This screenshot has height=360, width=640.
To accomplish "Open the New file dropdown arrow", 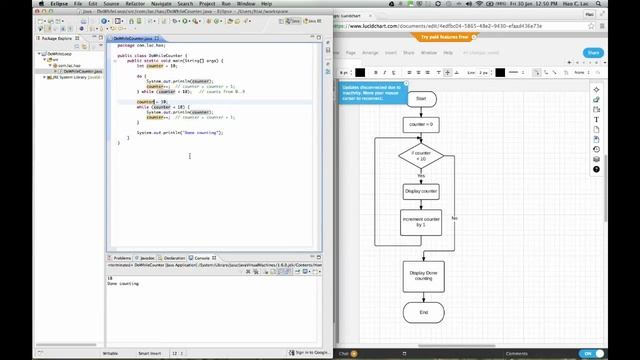I will pos(45,21).
